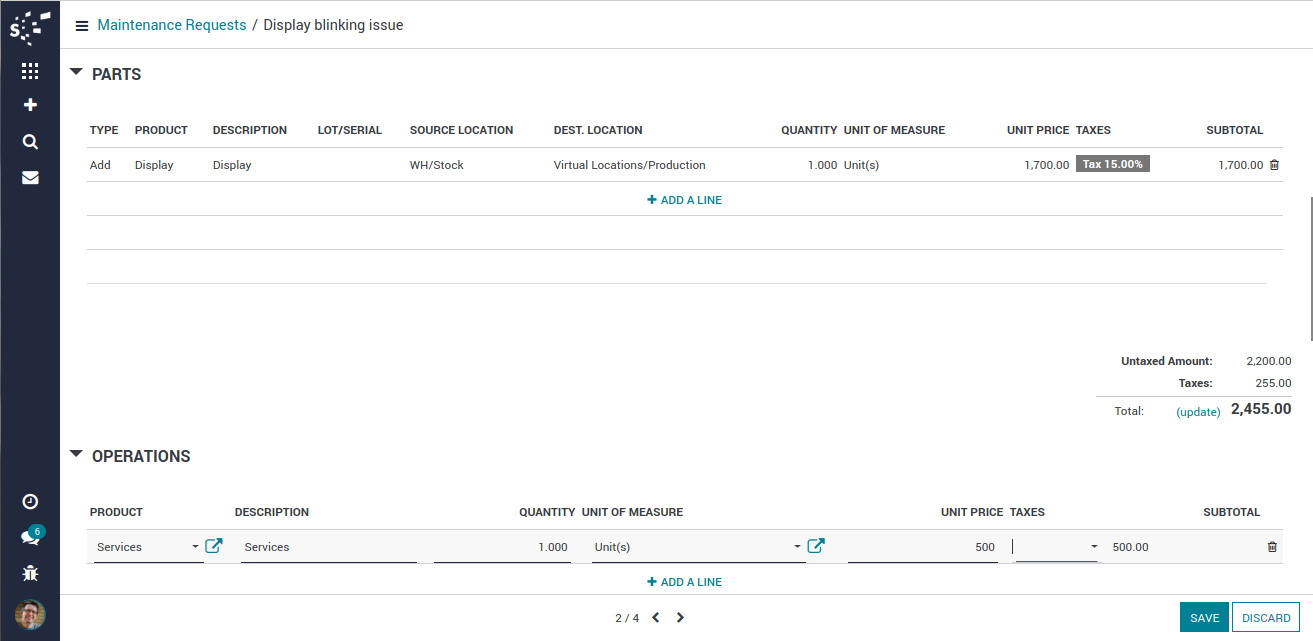1313x641 pixels.
Task: Open the clock activities icon
Action: 30,501
